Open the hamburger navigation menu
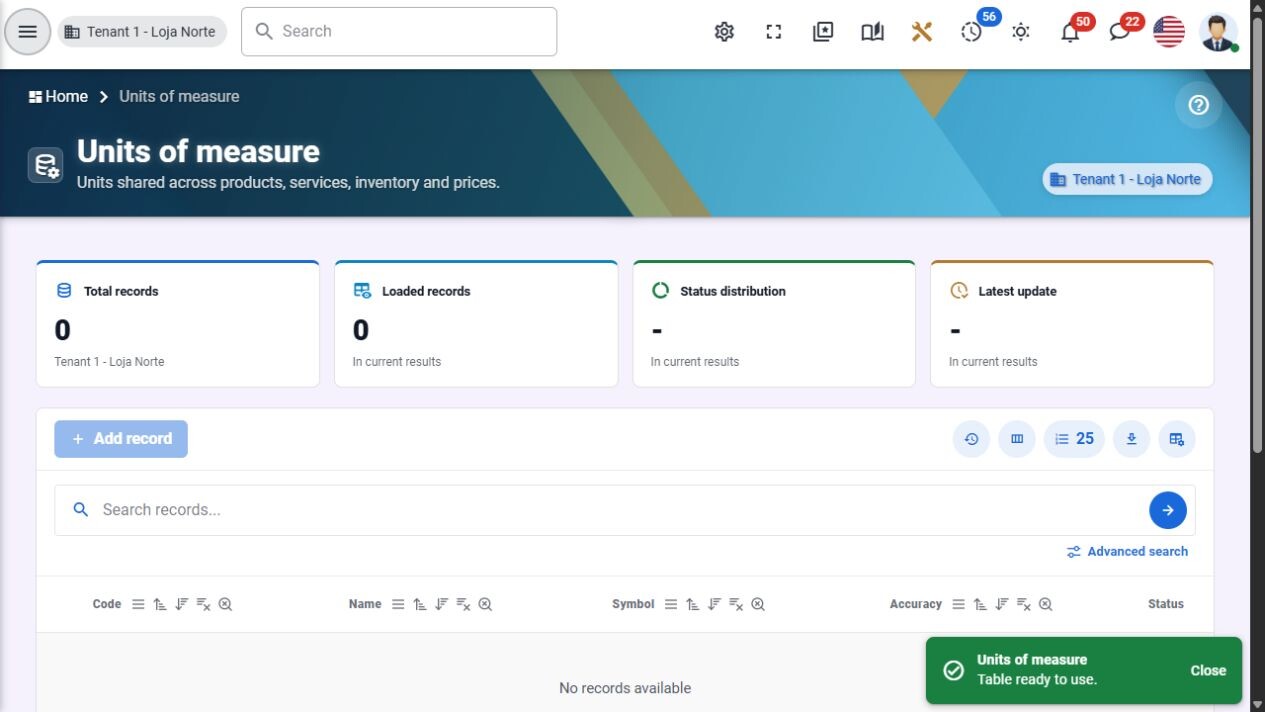This screenshot has height=712, width=1265. [27, 32]
